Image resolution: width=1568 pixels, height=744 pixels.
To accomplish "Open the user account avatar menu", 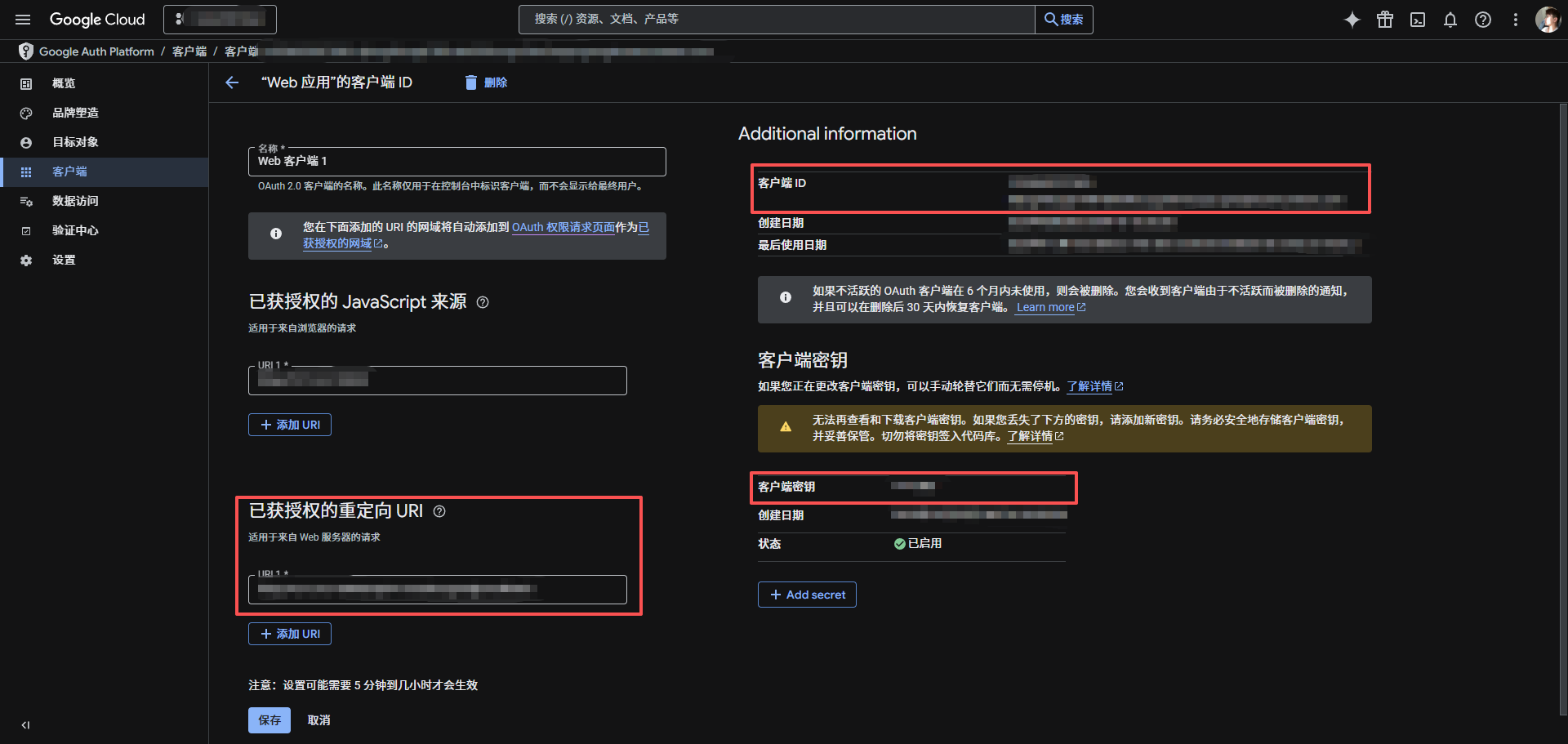I will click(x=1547, y=20).
